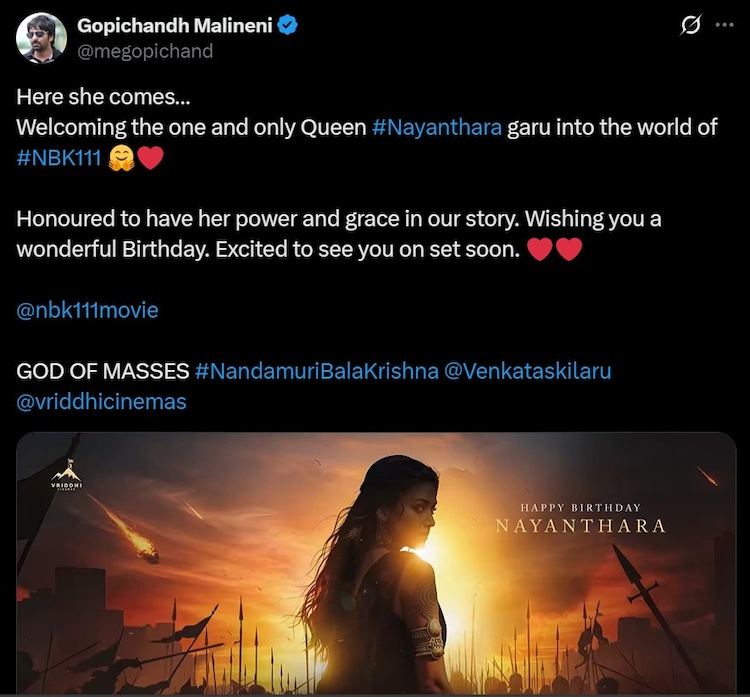Click Gopichandh Malineni's profile avatar

pyautogui.click(x=41, y=38)
